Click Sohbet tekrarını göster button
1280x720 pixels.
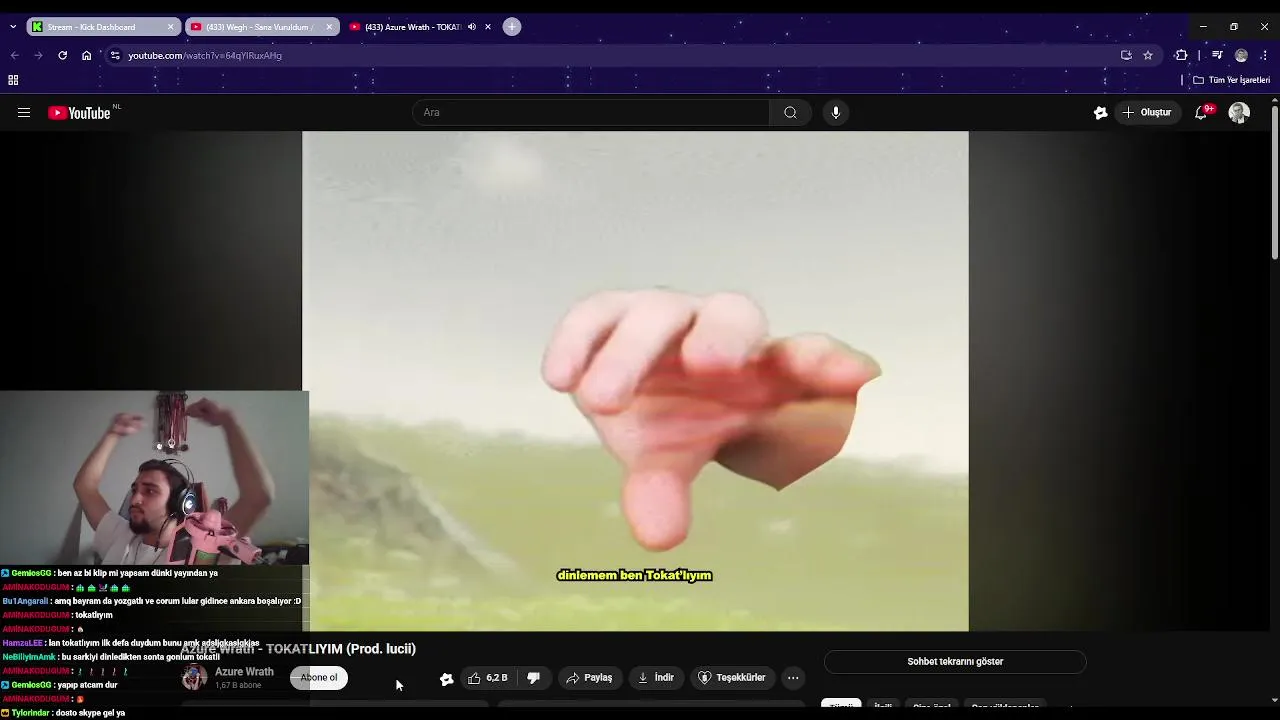(955, 662)
